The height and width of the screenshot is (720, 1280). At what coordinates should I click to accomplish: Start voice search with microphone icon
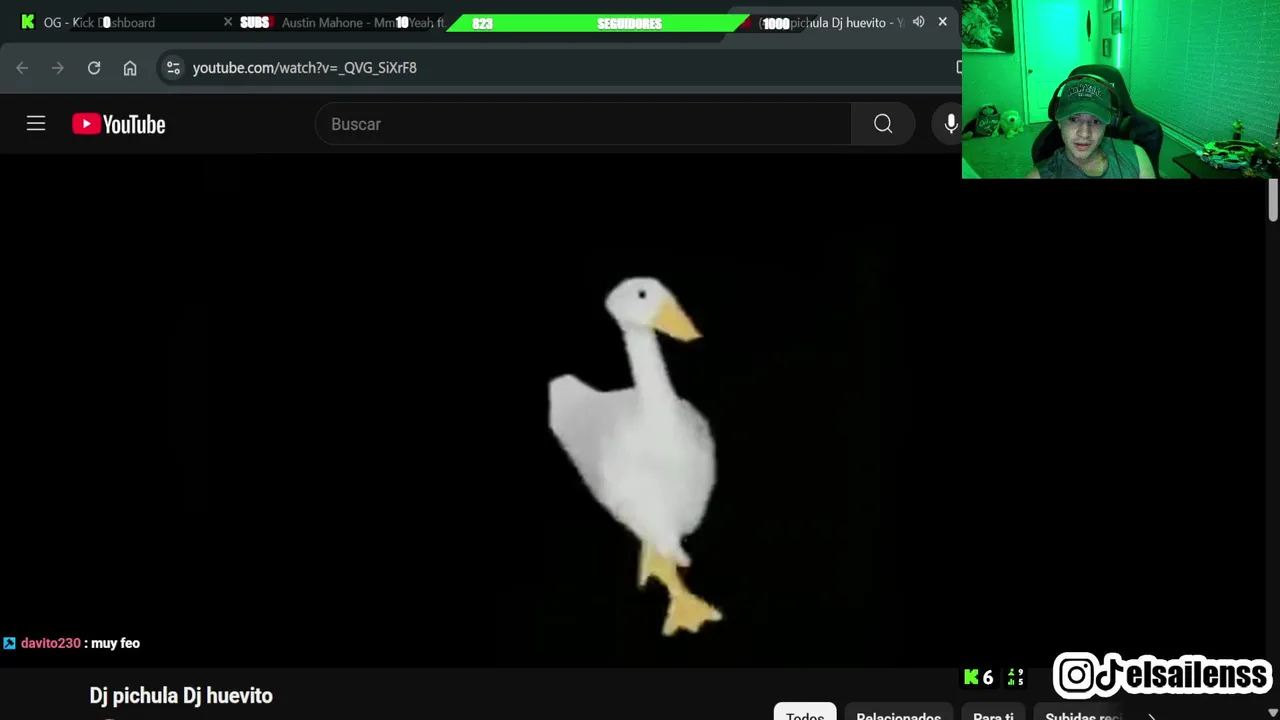(x=950, y=124)
